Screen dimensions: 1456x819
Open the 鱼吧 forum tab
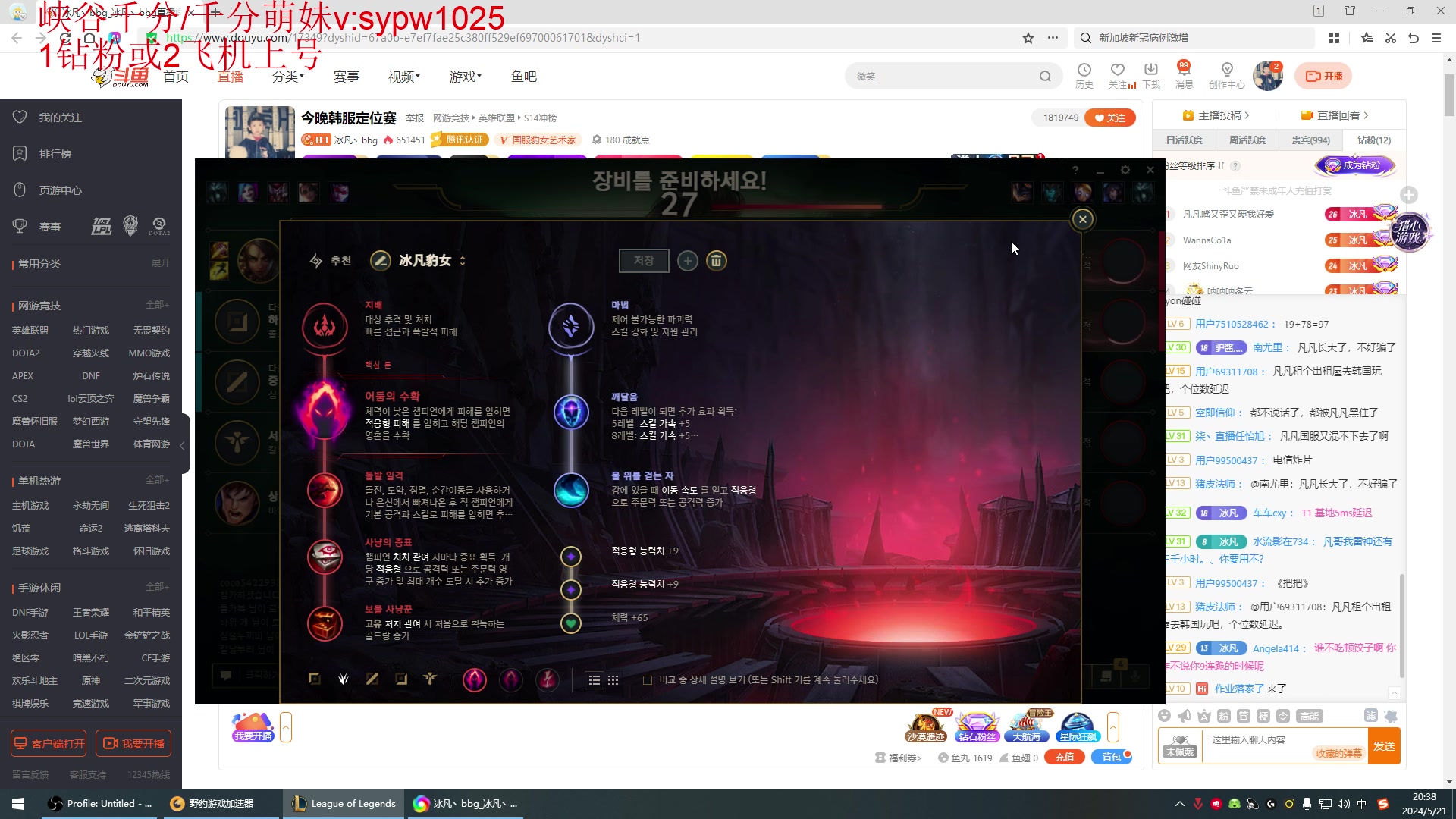coord(524,77)
